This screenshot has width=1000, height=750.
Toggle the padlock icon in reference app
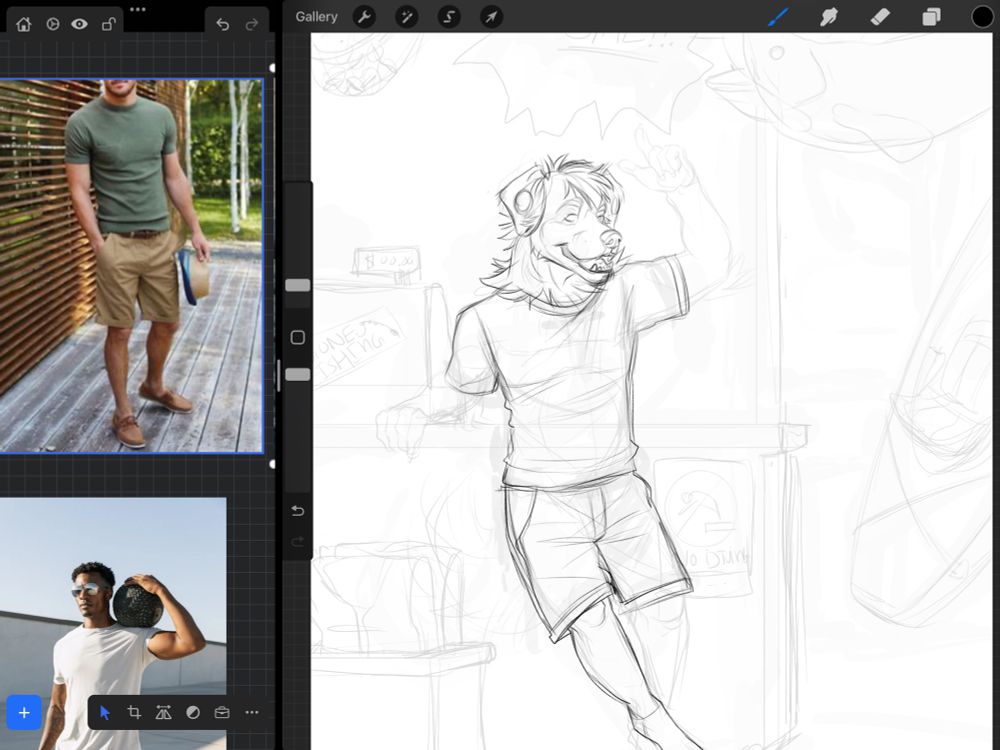tap(108, 24)
